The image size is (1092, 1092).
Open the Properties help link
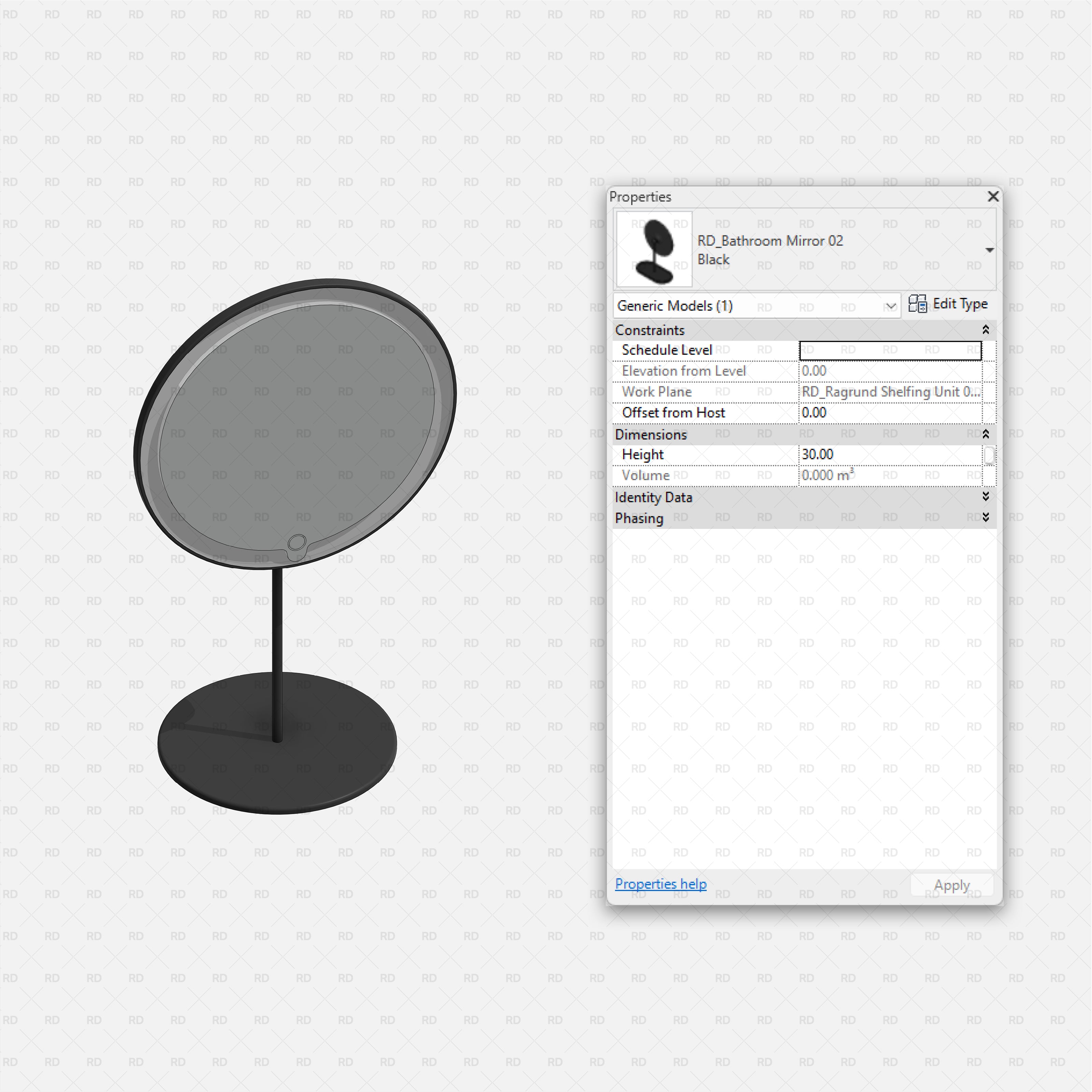click(x=660, y=883)
